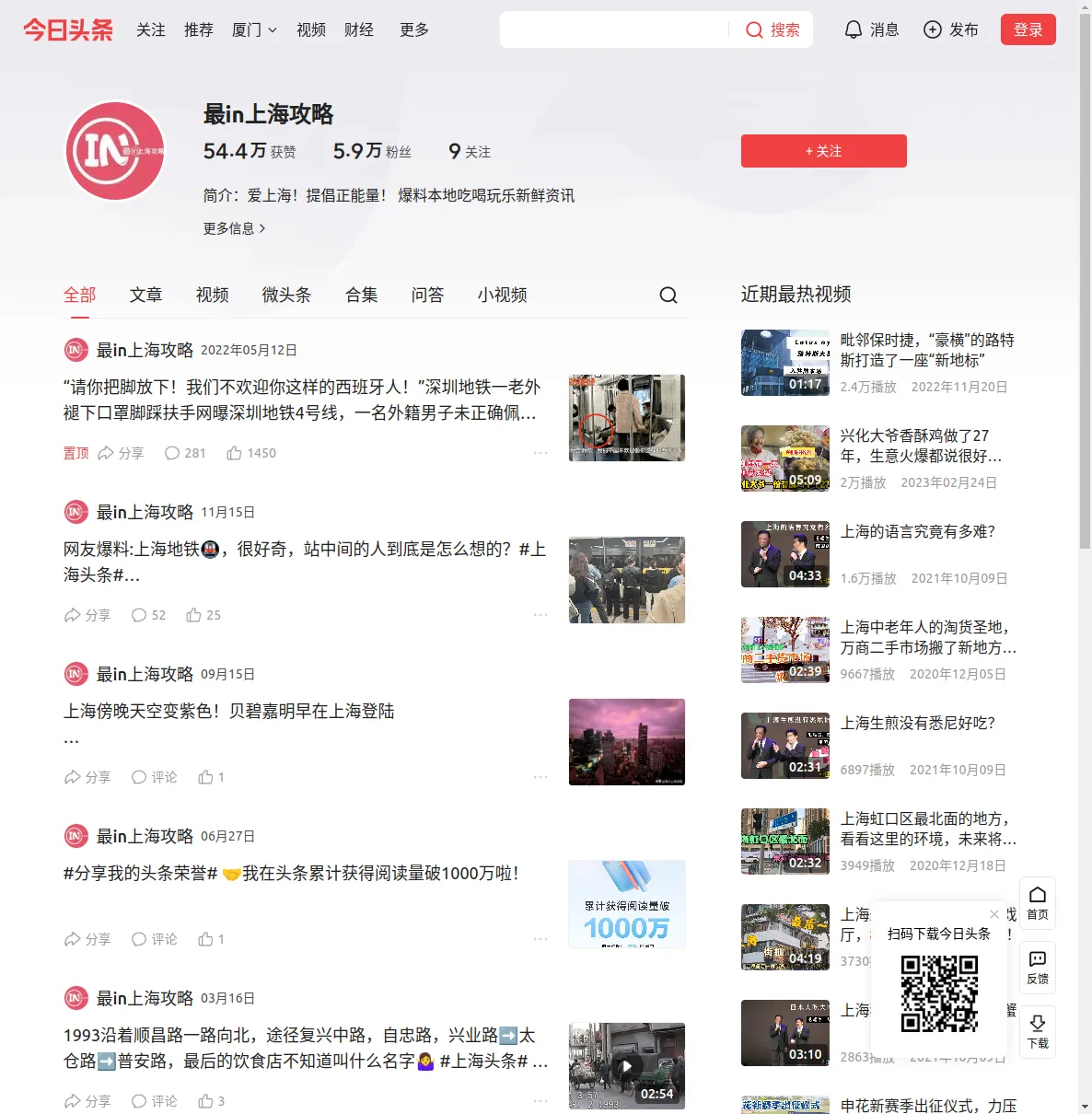Open the 今日头条 logo homepage link
The width and height of the screenshot is (1092, 1114).
[68, 30]
